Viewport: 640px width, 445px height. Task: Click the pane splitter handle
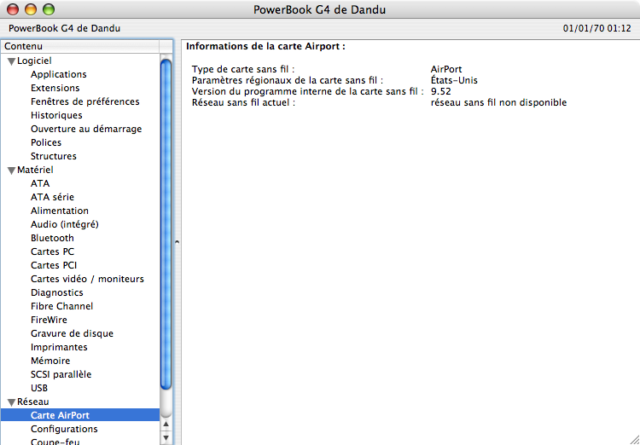(x=177, y=242)
